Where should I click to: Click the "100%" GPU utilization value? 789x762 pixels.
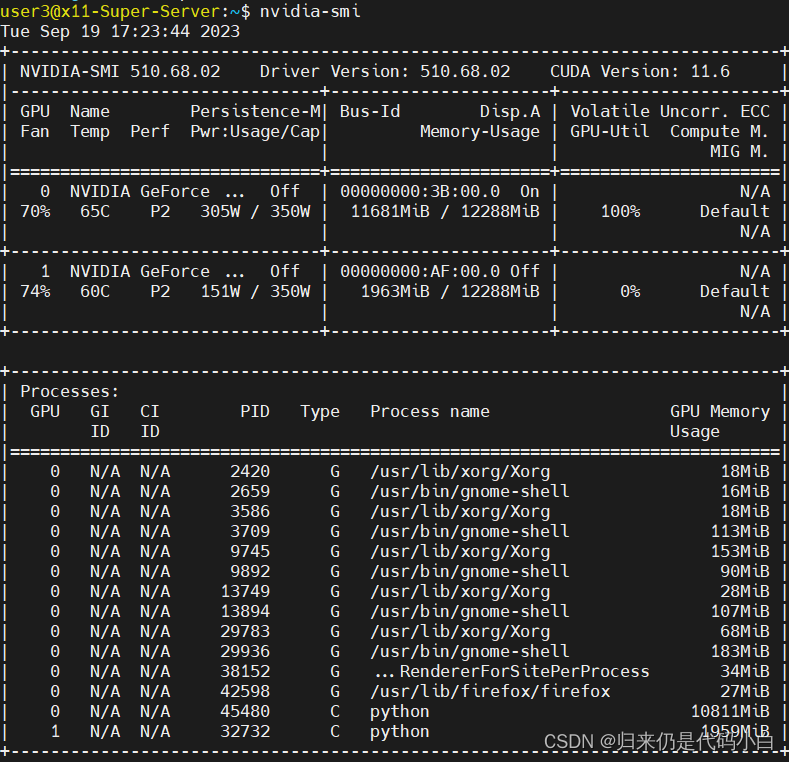point(620,211)
